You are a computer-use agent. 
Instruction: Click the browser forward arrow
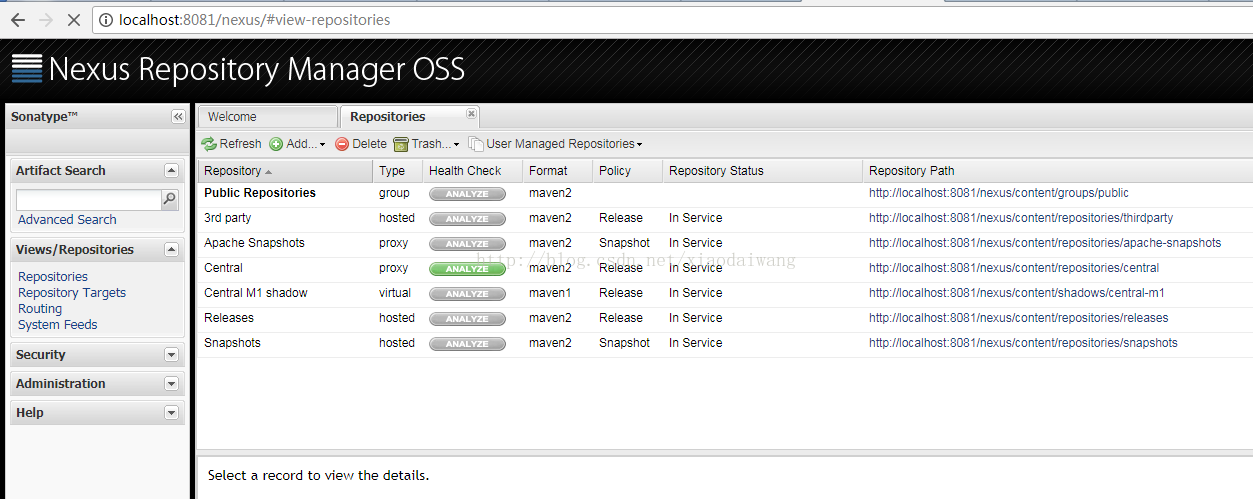[46, 19]
